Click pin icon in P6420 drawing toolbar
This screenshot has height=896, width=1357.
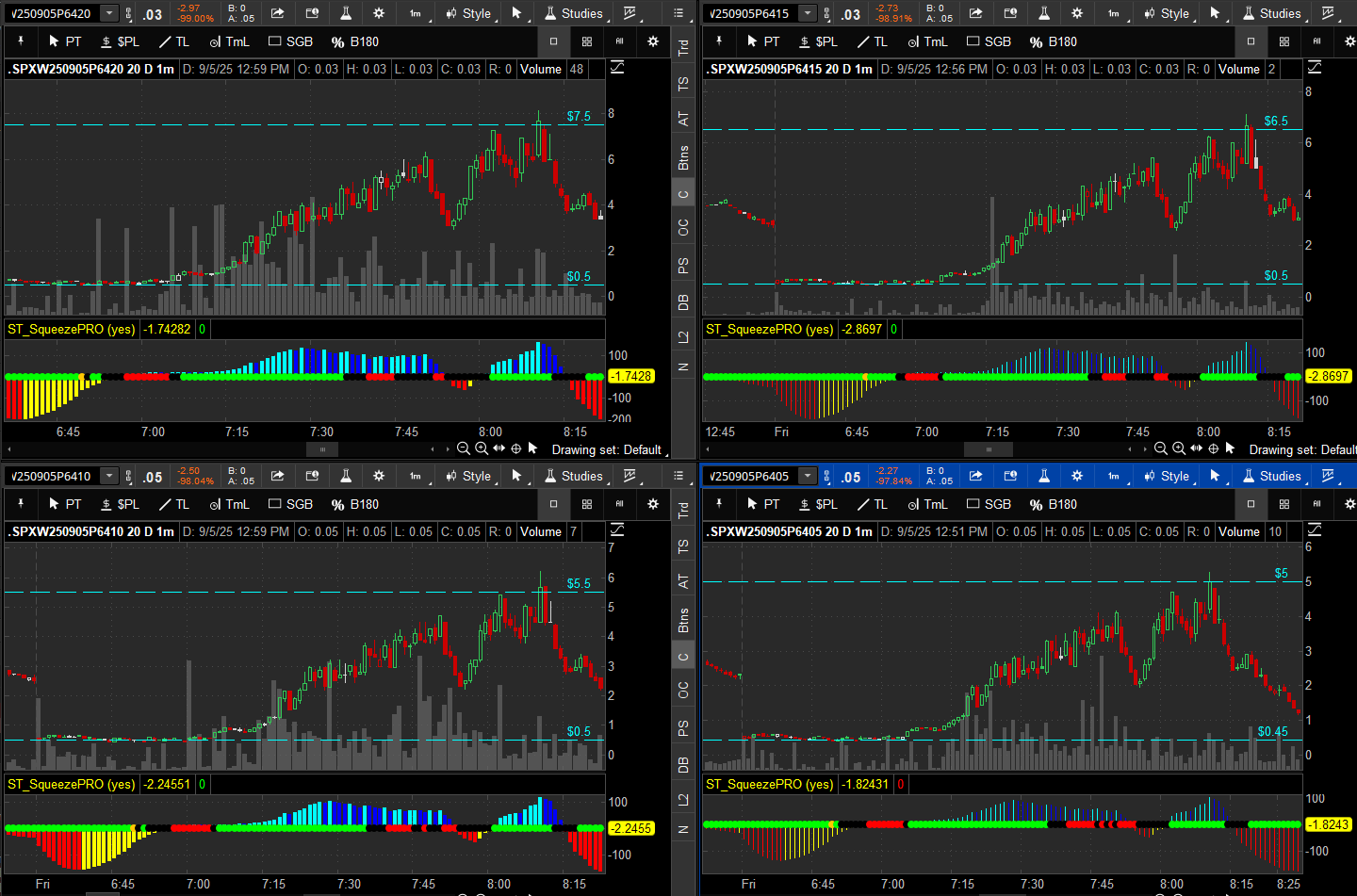[21, 41]
